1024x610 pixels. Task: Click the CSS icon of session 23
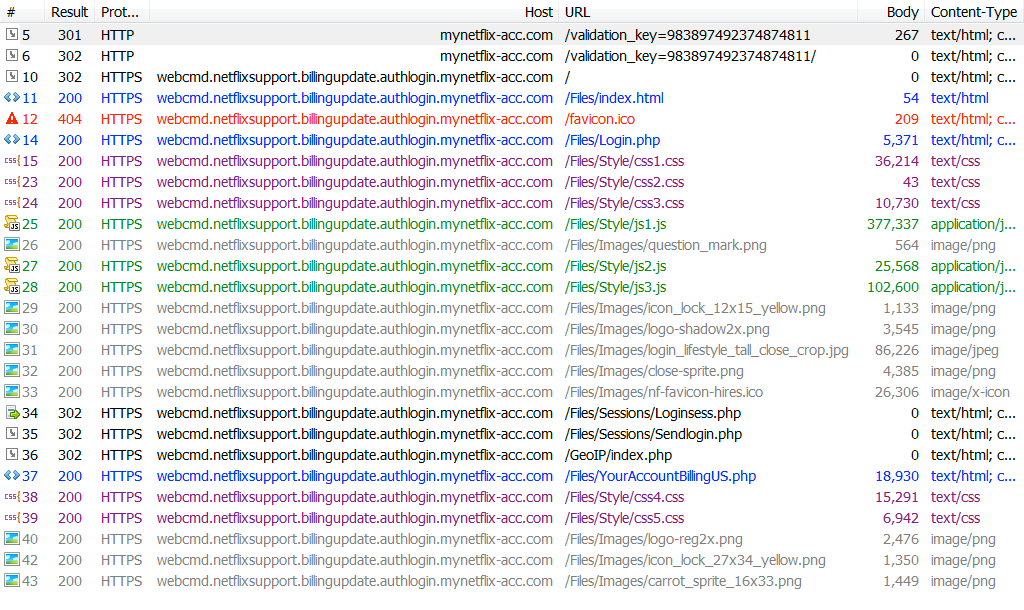tap(12, 181)
